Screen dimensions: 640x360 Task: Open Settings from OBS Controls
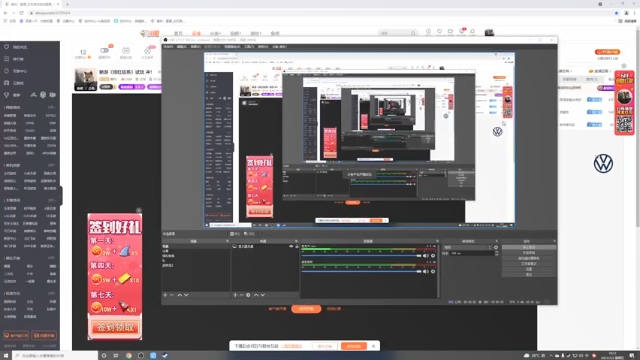(529, 269)
